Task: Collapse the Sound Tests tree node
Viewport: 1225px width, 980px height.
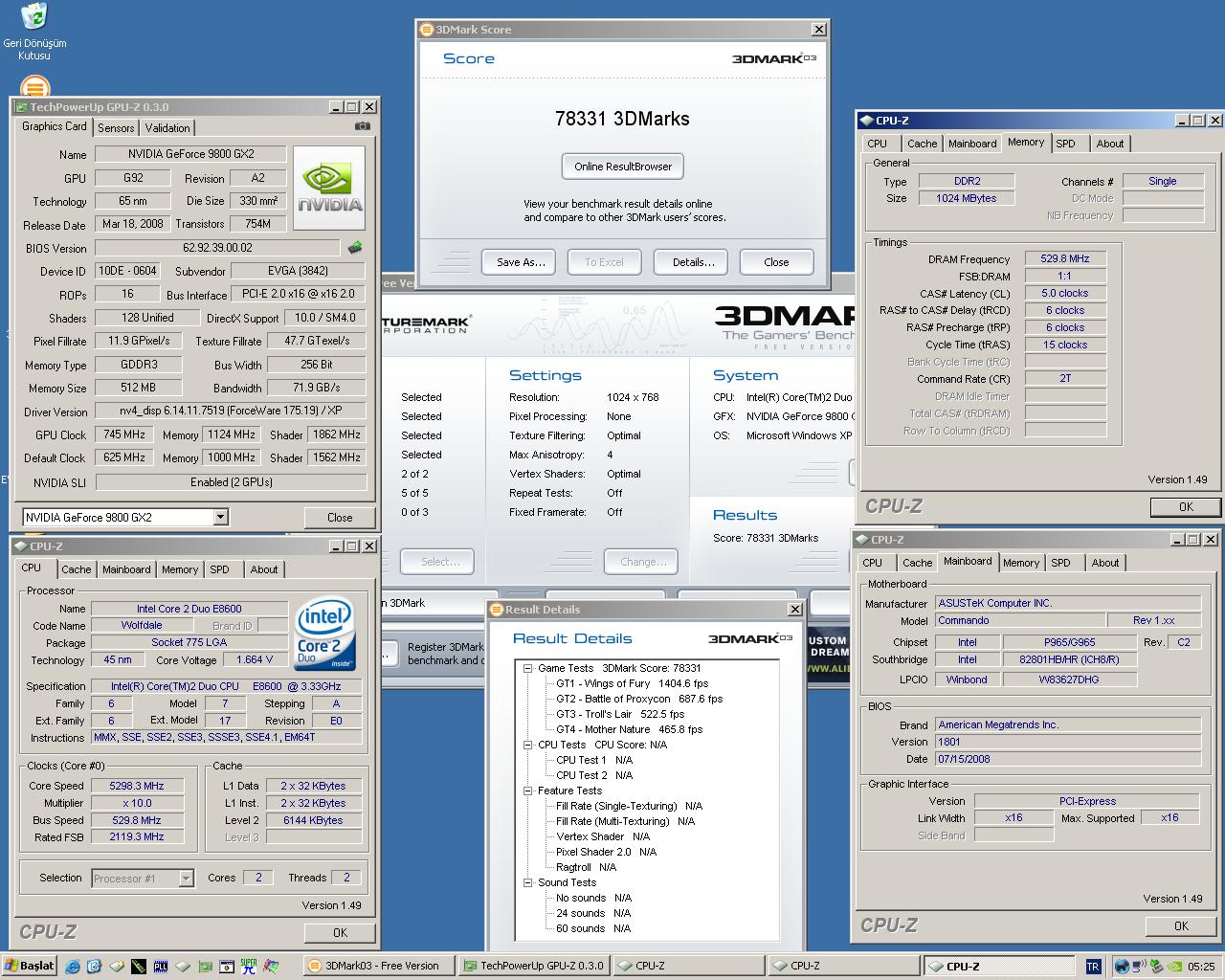Action: click(x=527, y=883)
